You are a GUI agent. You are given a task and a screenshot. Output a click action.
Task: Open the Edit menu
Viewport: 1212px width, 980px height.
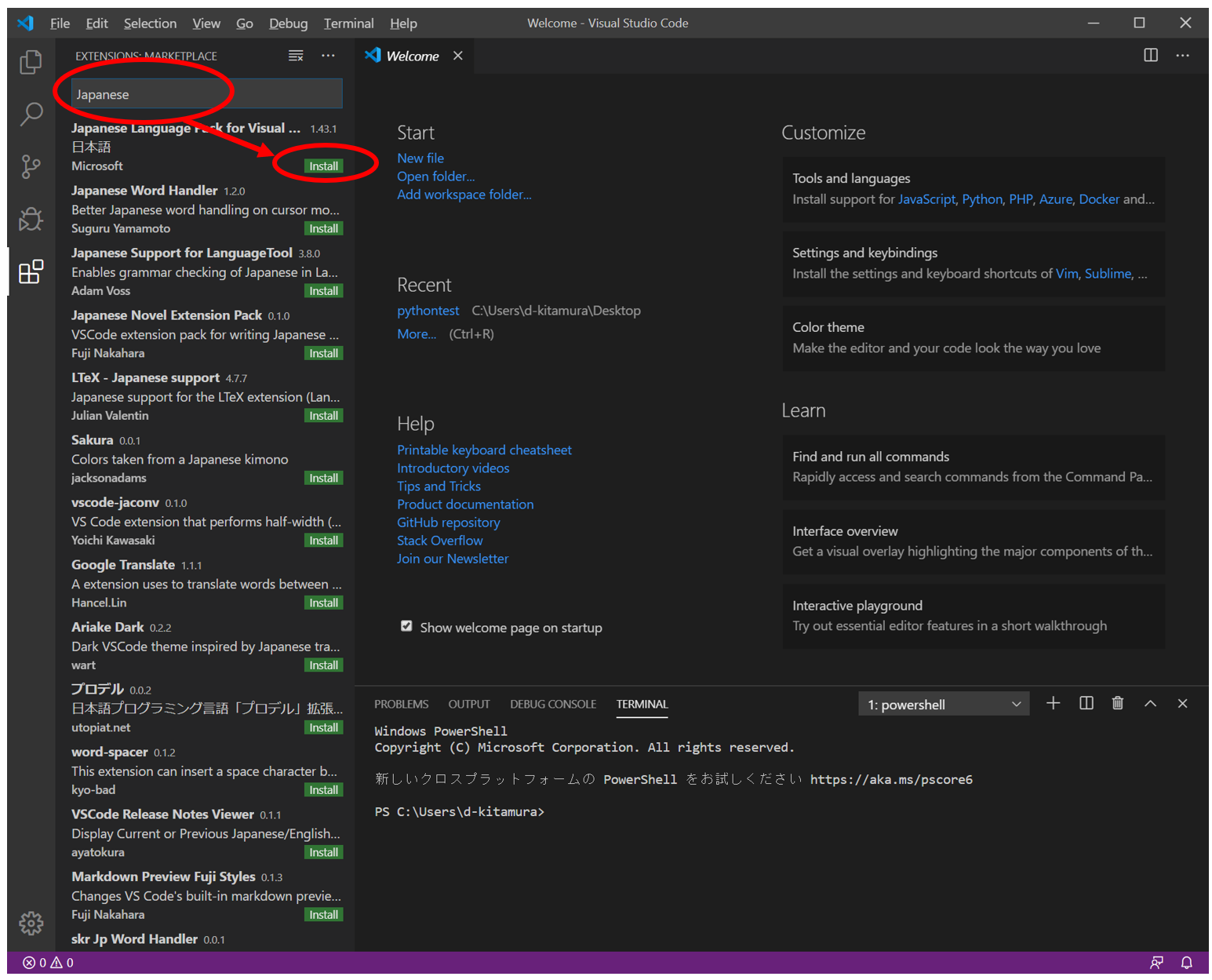[96, 24]
